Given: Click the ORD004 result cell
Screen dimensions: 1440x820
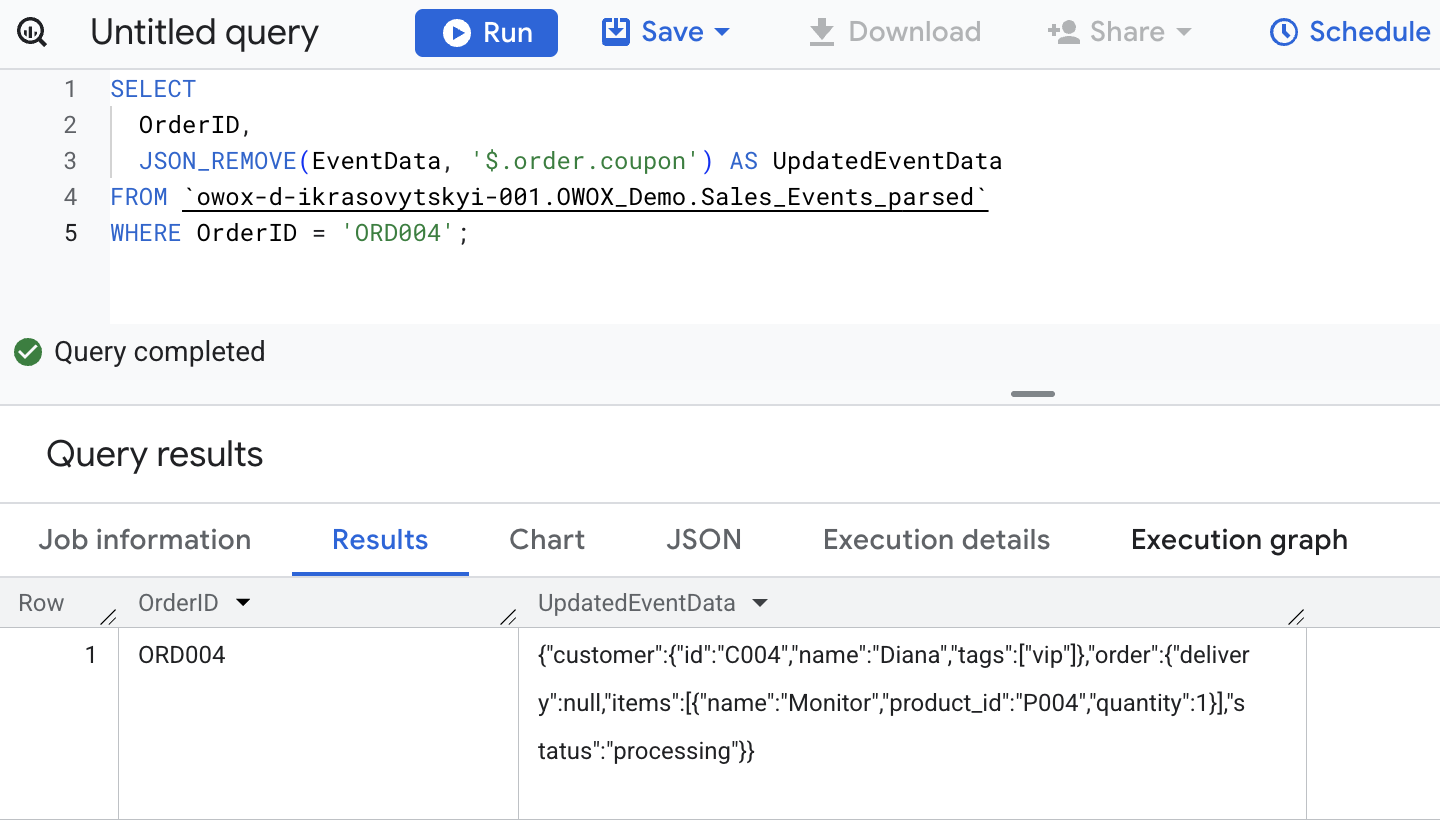Looking at the screenshot, I should coord(318,724).
